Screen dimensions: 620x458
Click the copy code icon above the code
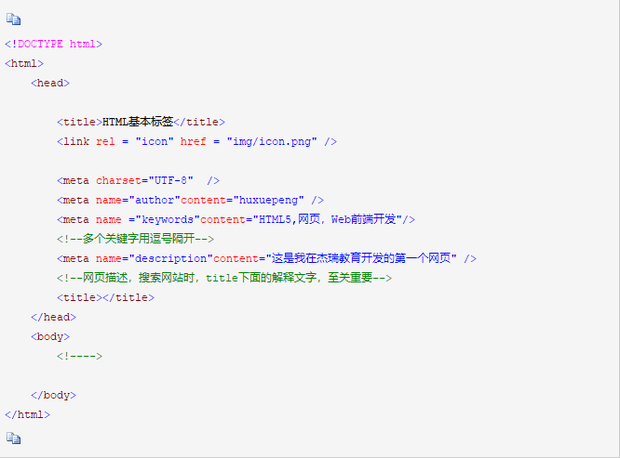click(x=13, y=19)
